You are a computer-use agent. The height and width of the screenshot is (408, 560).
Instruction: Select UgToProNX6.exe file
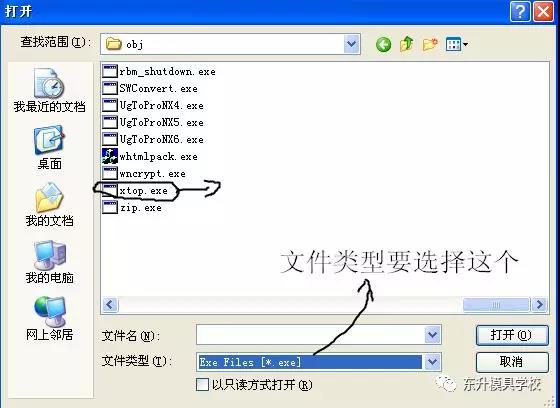(153, 139)
